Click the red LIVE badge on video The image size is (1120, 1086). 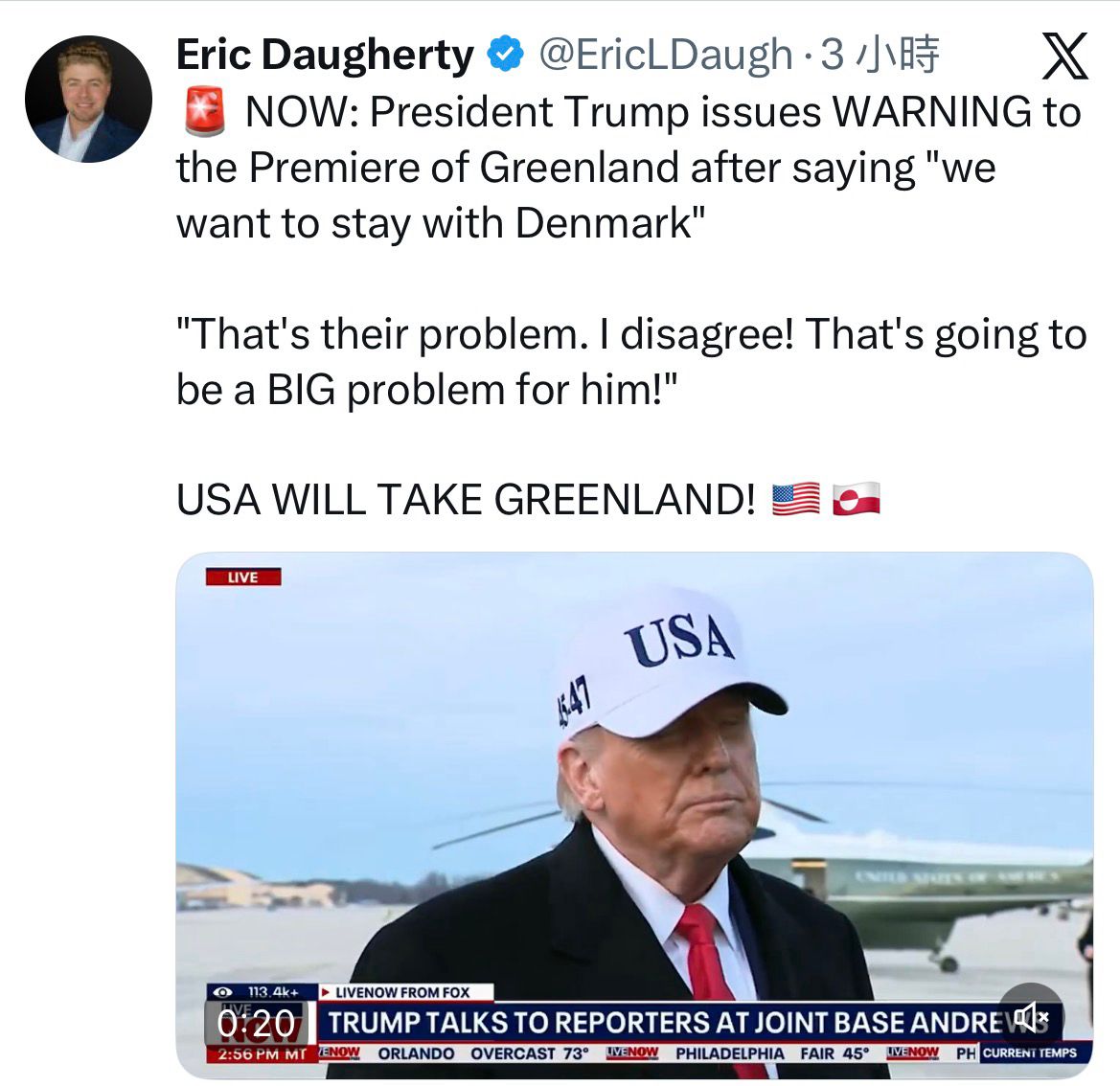point(242,577)
